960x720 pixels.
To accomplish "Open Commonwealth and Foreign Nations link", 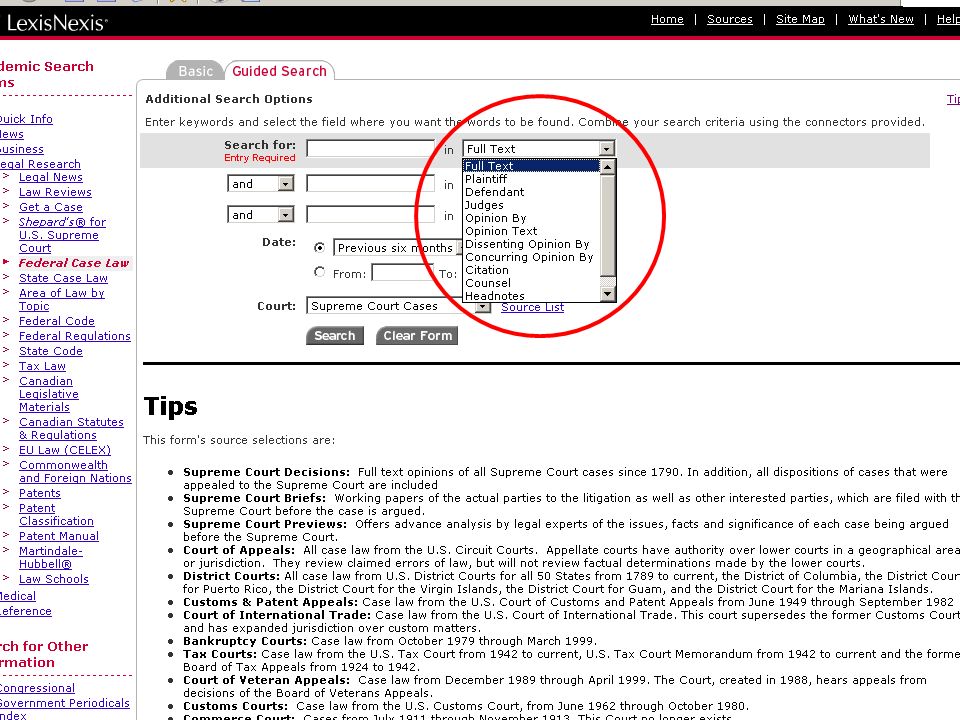I will click(75, 471).
